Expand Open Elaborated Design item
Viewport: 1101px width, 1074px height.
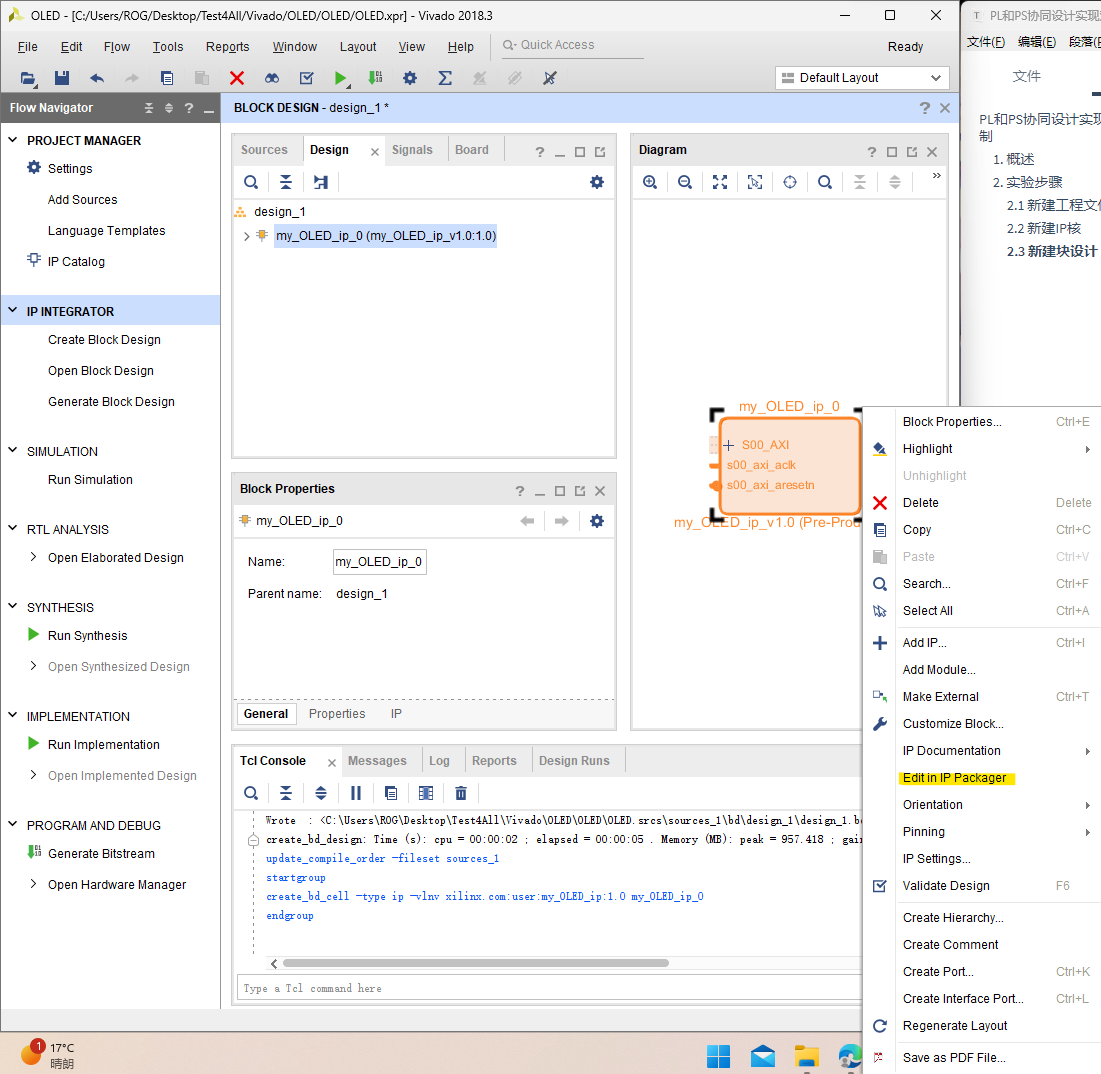(x=33, y=557)
